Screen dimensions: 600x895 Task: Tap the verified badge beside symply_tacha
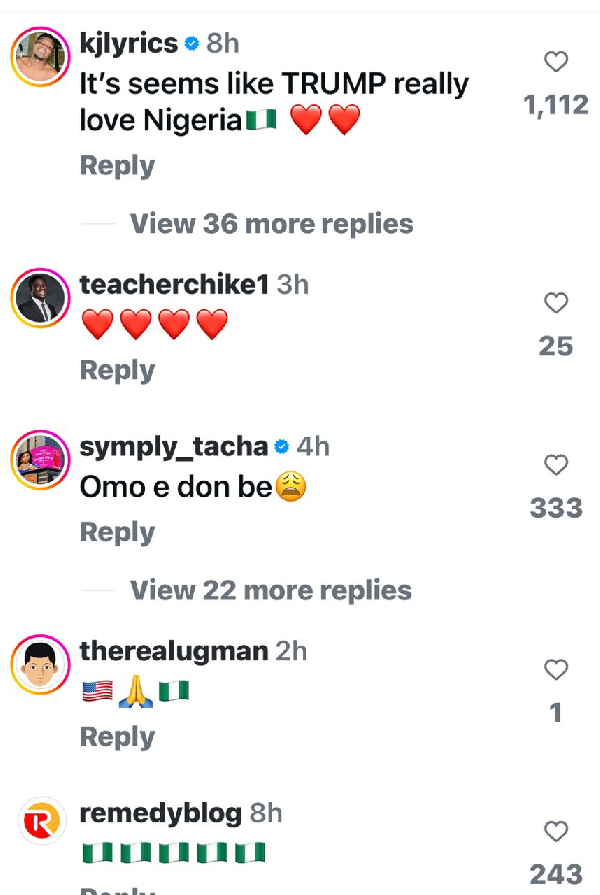(283, 446)
